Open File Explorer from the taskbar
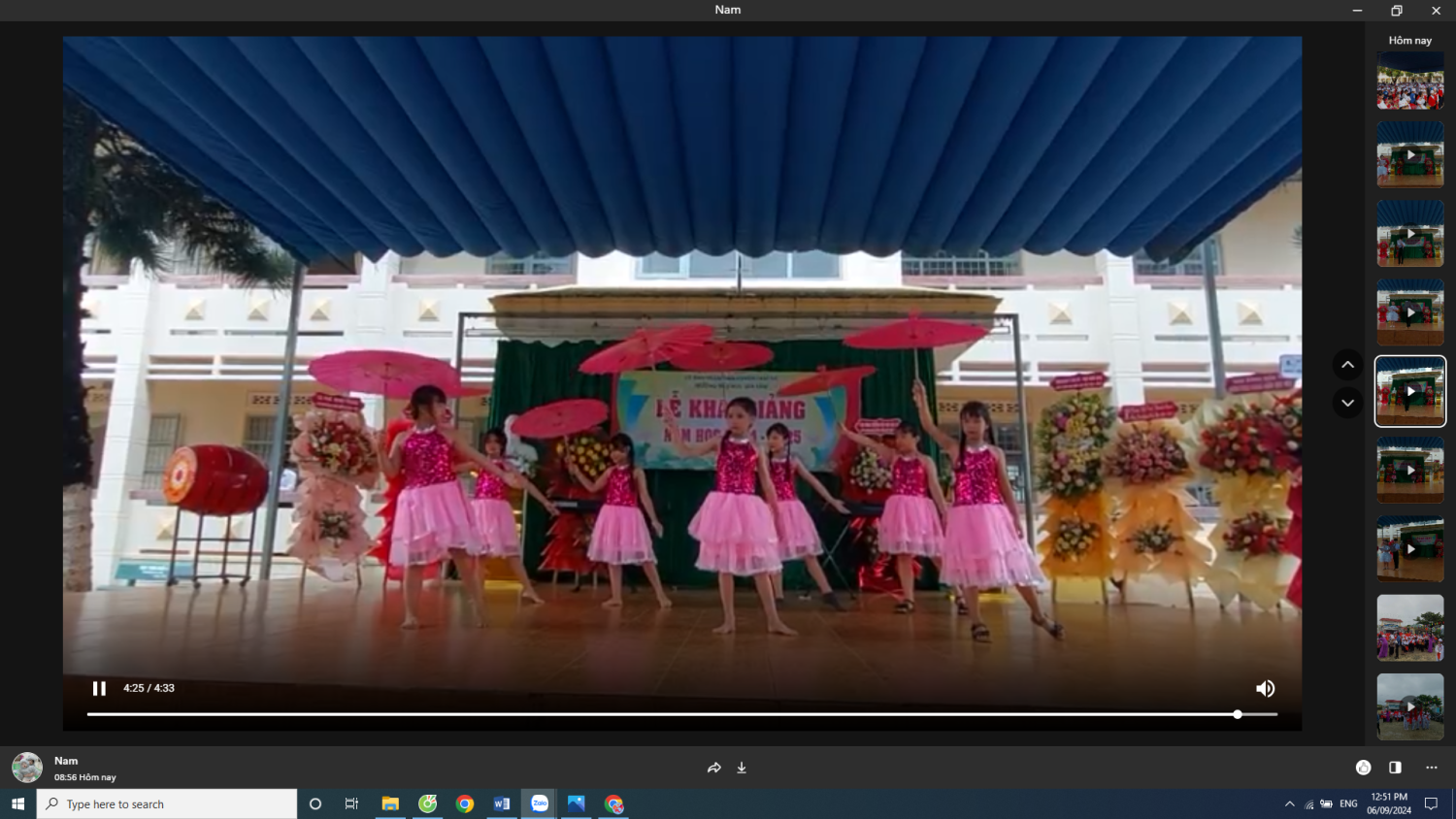 coord(390,803)
